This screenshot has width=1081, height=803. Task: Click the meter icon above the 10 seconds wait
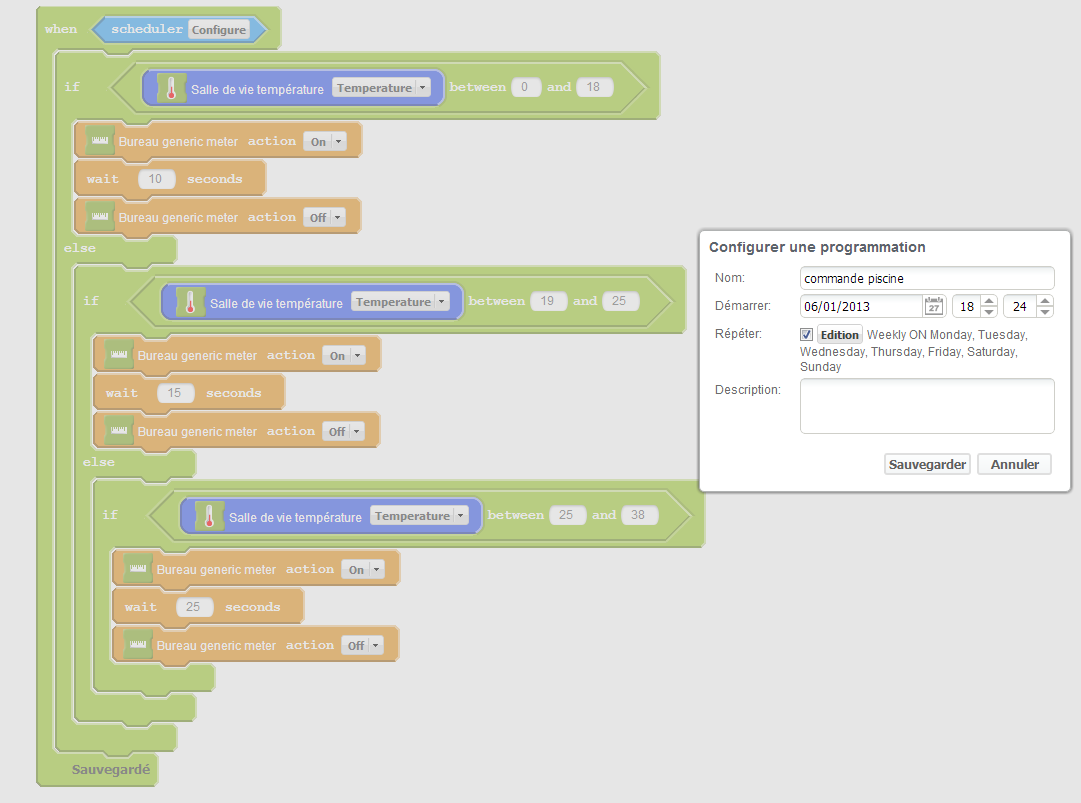pos(99,141)
